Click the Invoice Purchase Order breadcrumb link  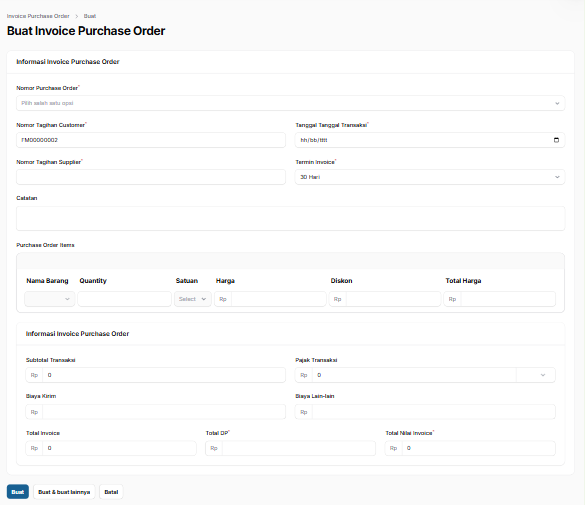(x=38, y=16)
